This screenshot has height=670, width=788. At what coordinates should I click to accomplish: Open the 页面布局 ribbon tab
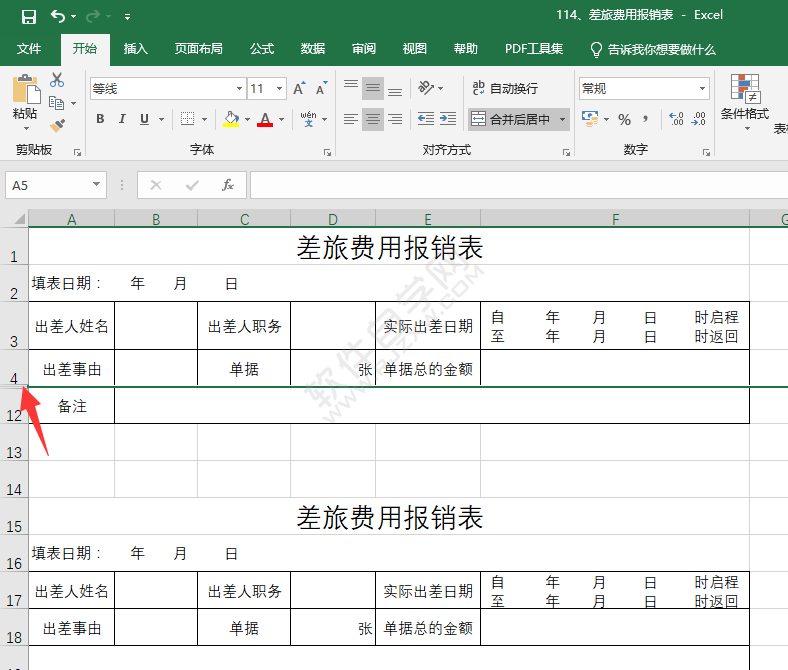(x=198, y=49)
